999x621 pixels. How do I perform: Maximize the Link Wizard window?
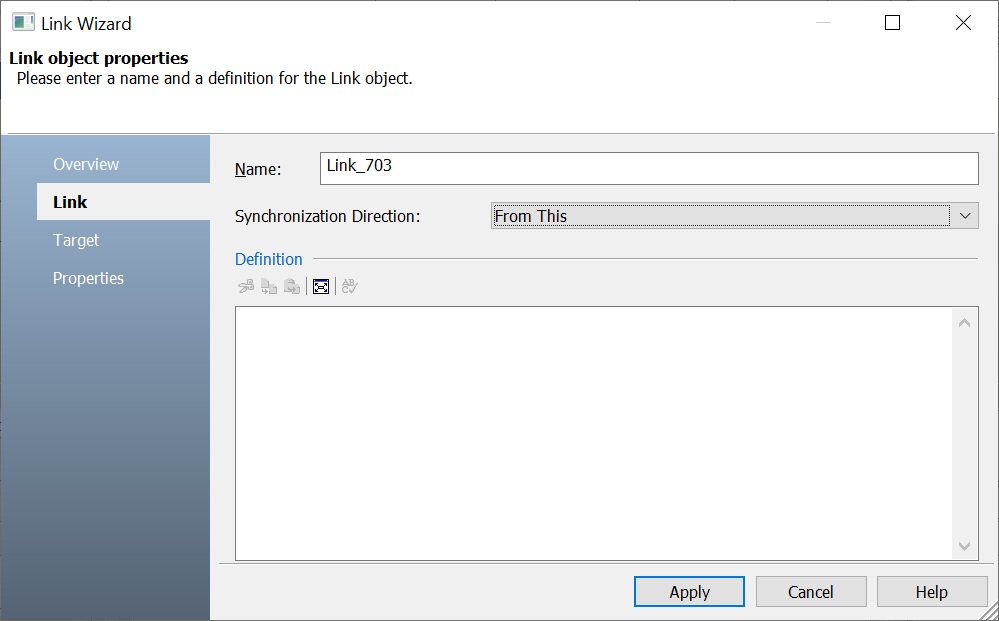pyautogui.click(x=892, y=23)
